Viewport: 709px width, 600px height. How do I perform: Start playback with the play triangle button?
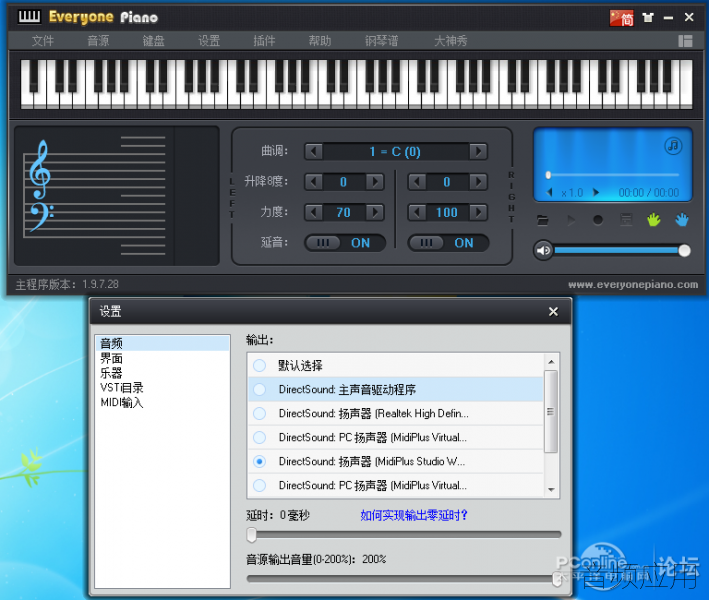click(x=571, y=220)
